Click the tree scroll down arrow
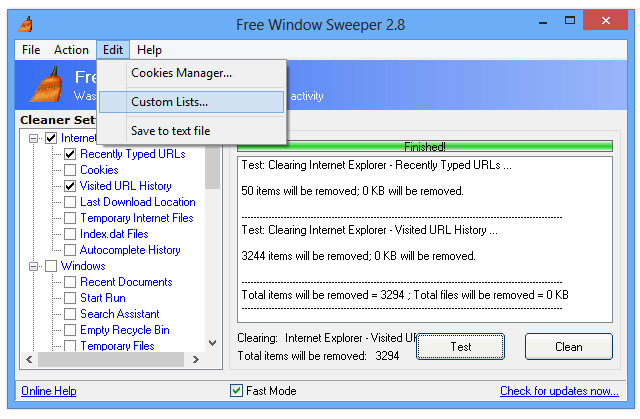This screenshot has height=419, width=640. click(213, 343)
